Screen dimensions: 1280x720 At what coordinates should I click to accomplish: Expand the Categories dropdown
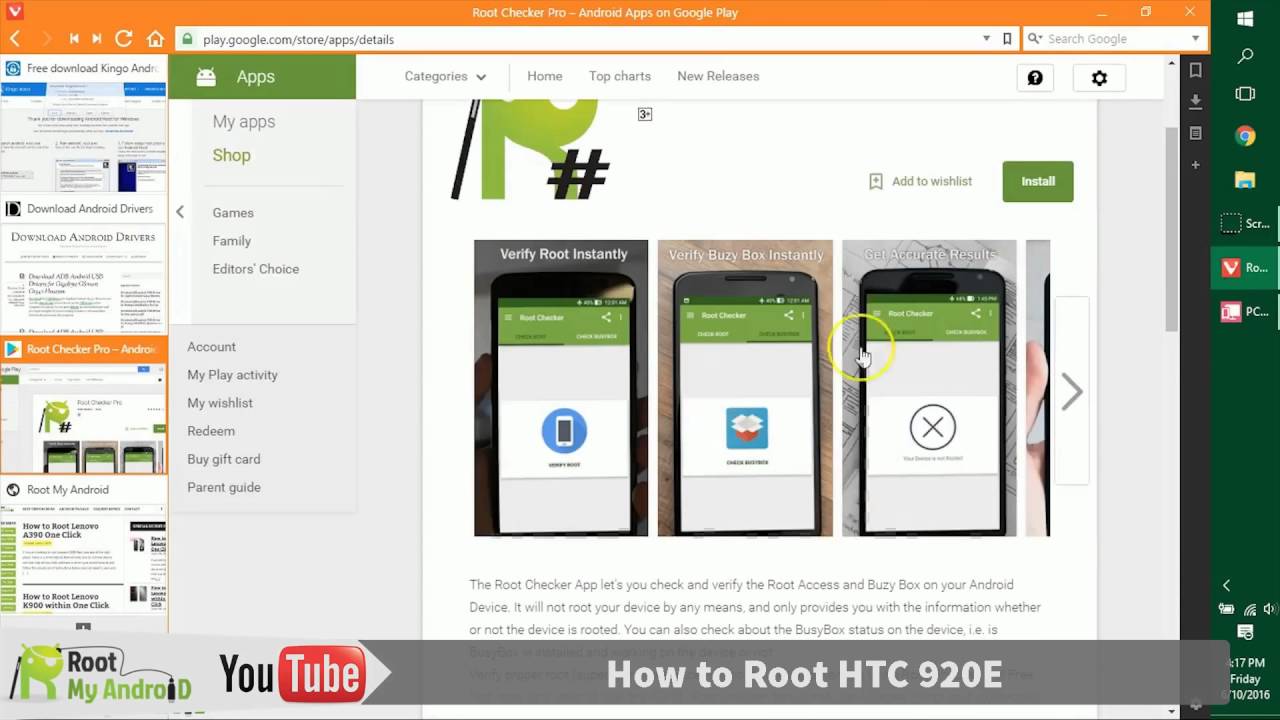(445, 76)
